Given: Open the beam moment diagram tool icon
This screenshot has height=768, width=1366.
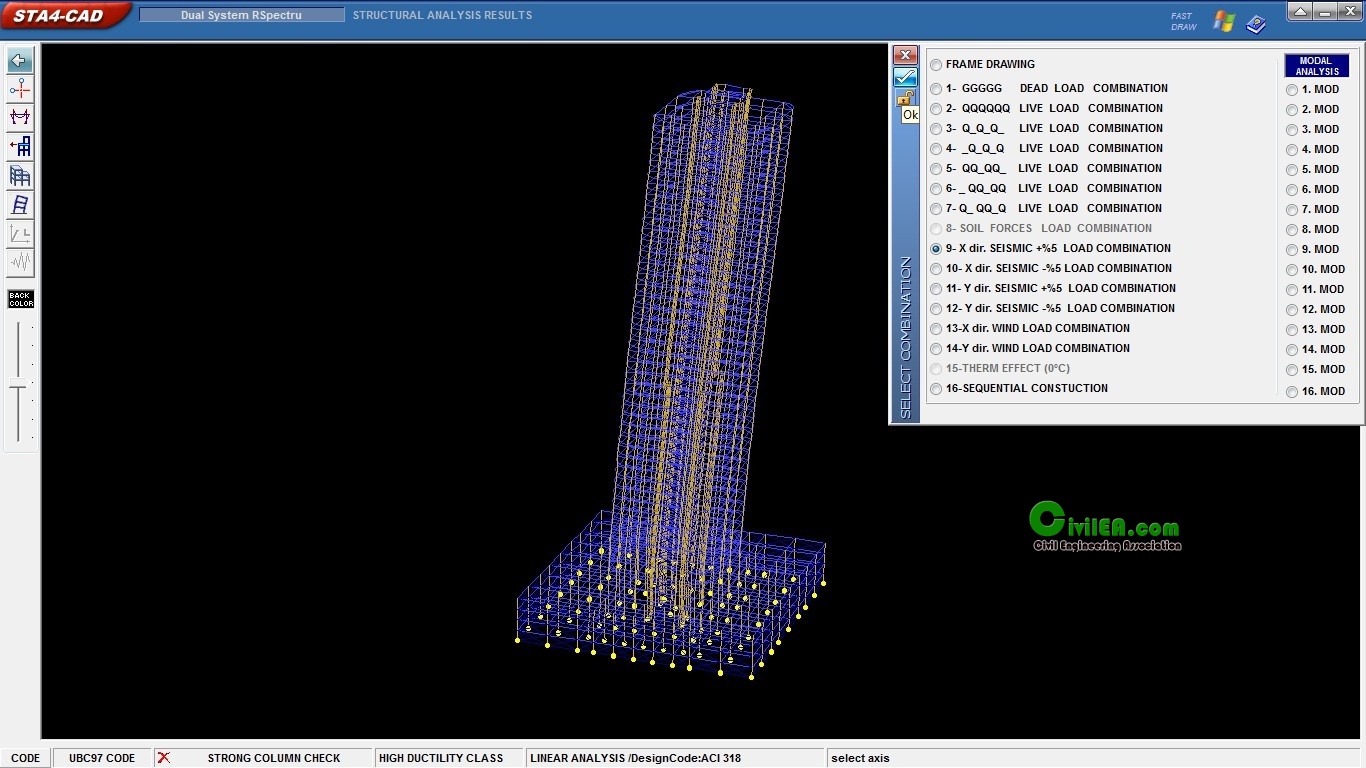Looking at the screenshot, I should point(20,118).
